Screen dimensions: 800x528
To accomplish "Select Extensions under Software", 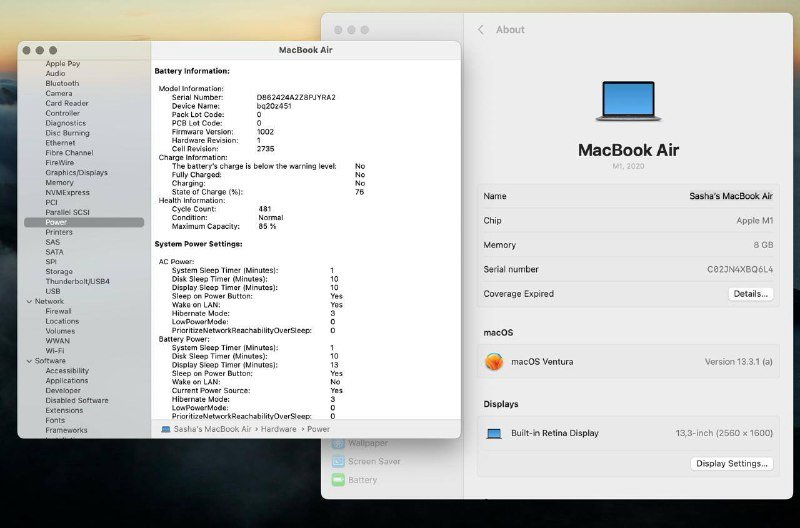I will pos(64,411).
